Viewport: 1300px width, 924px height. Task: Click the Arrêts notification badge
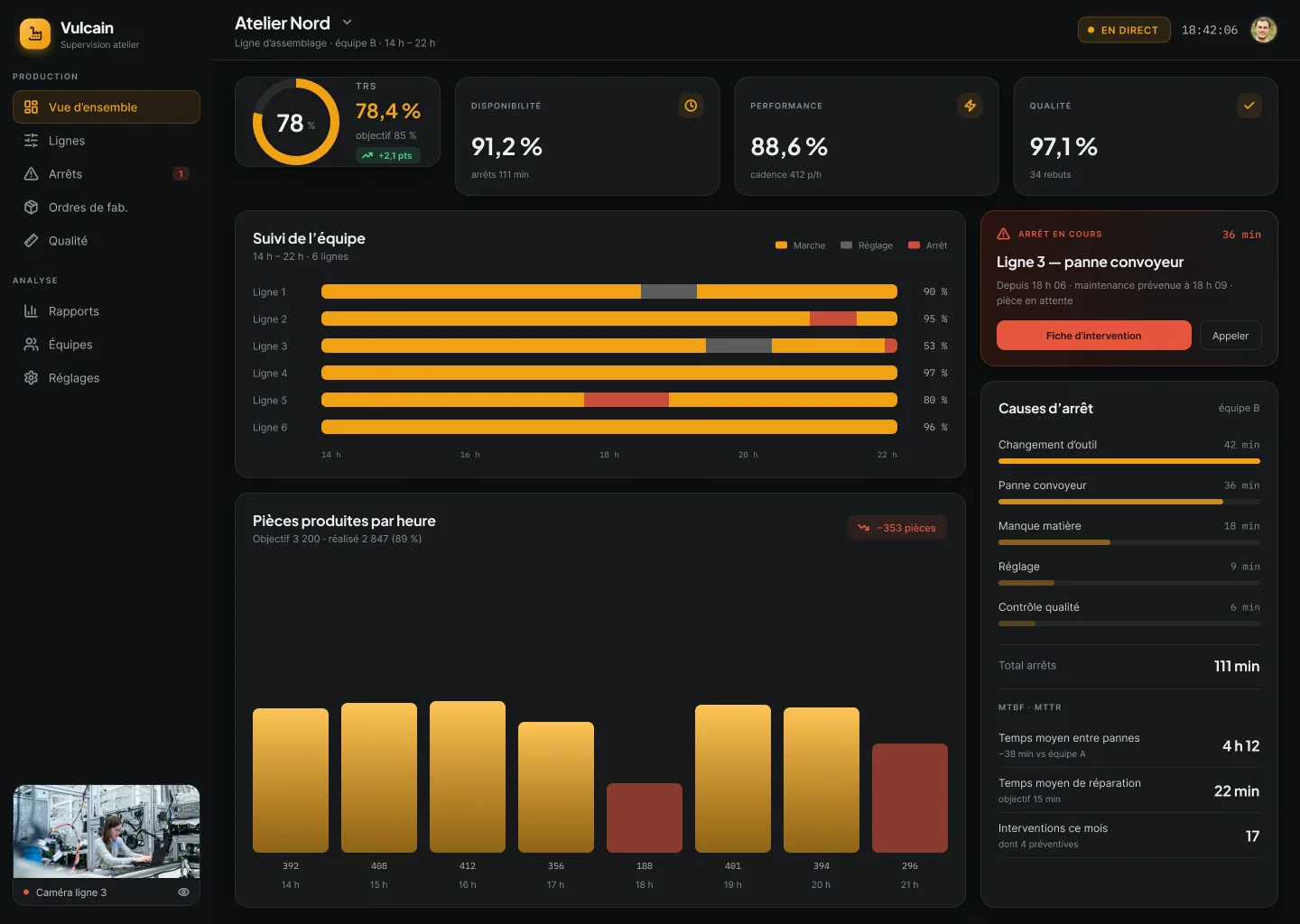181,174
